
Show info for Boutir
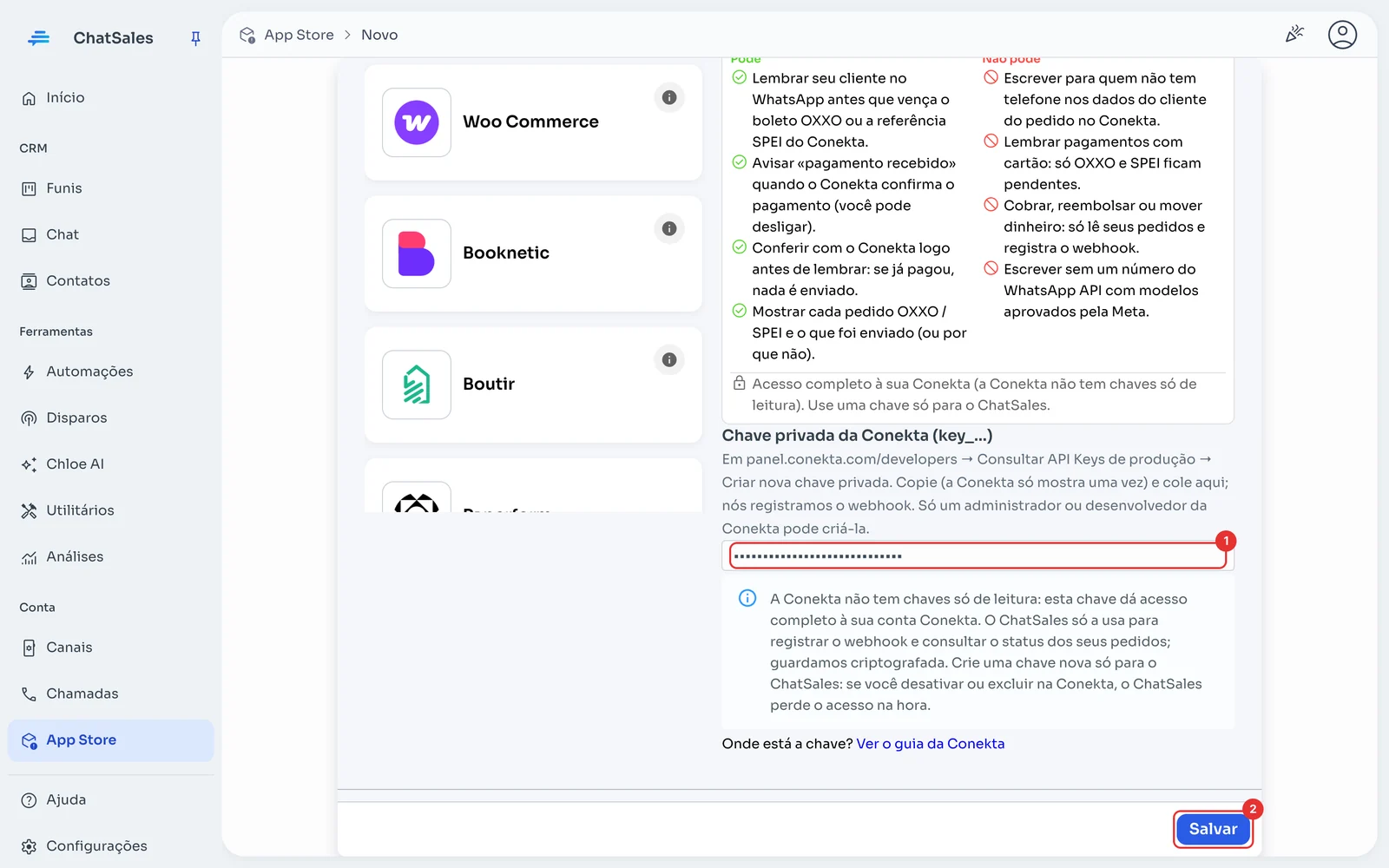pos(669,359)
